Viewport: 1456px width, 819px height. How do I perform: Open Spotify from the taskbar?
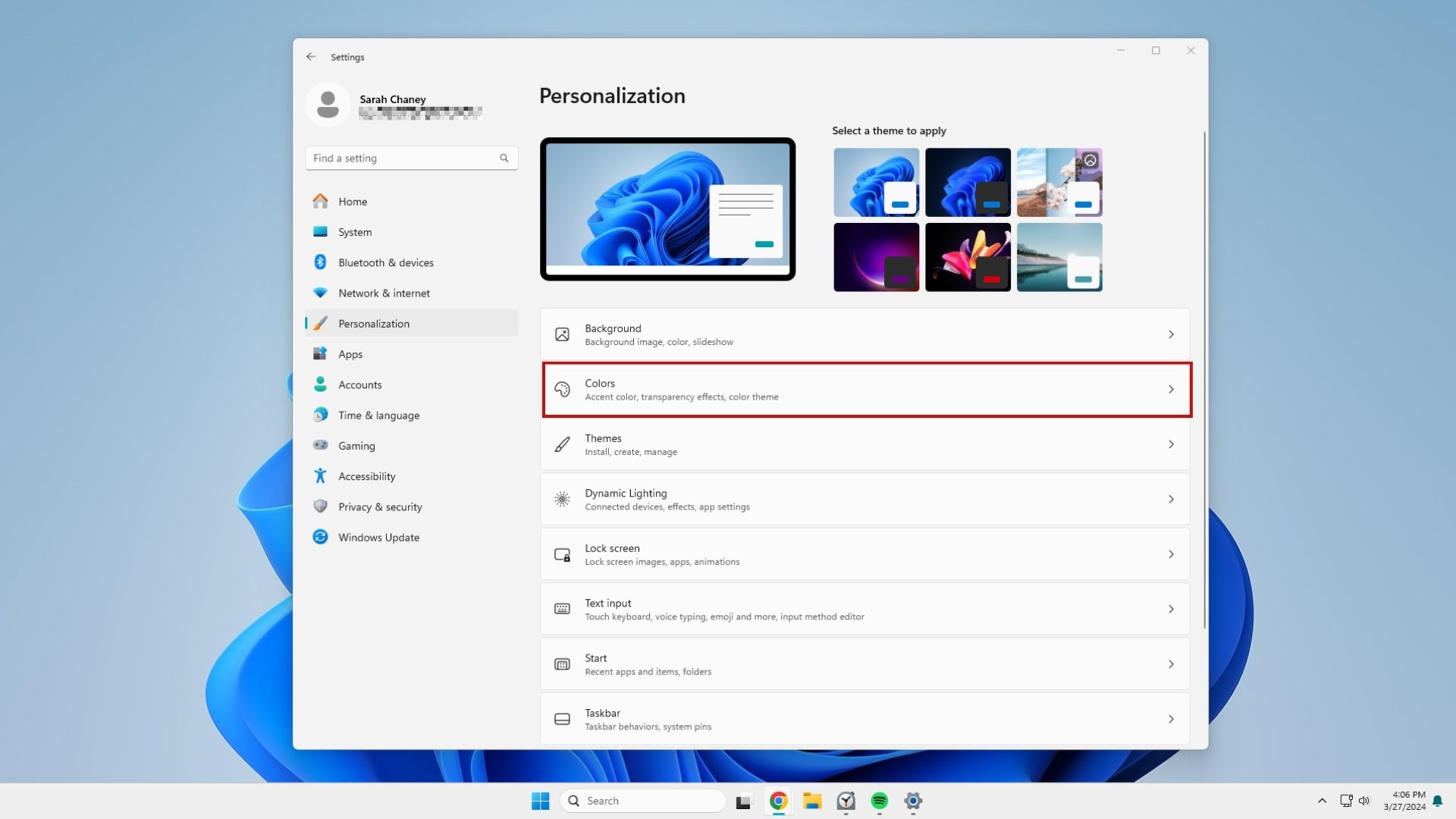point(879,801)
